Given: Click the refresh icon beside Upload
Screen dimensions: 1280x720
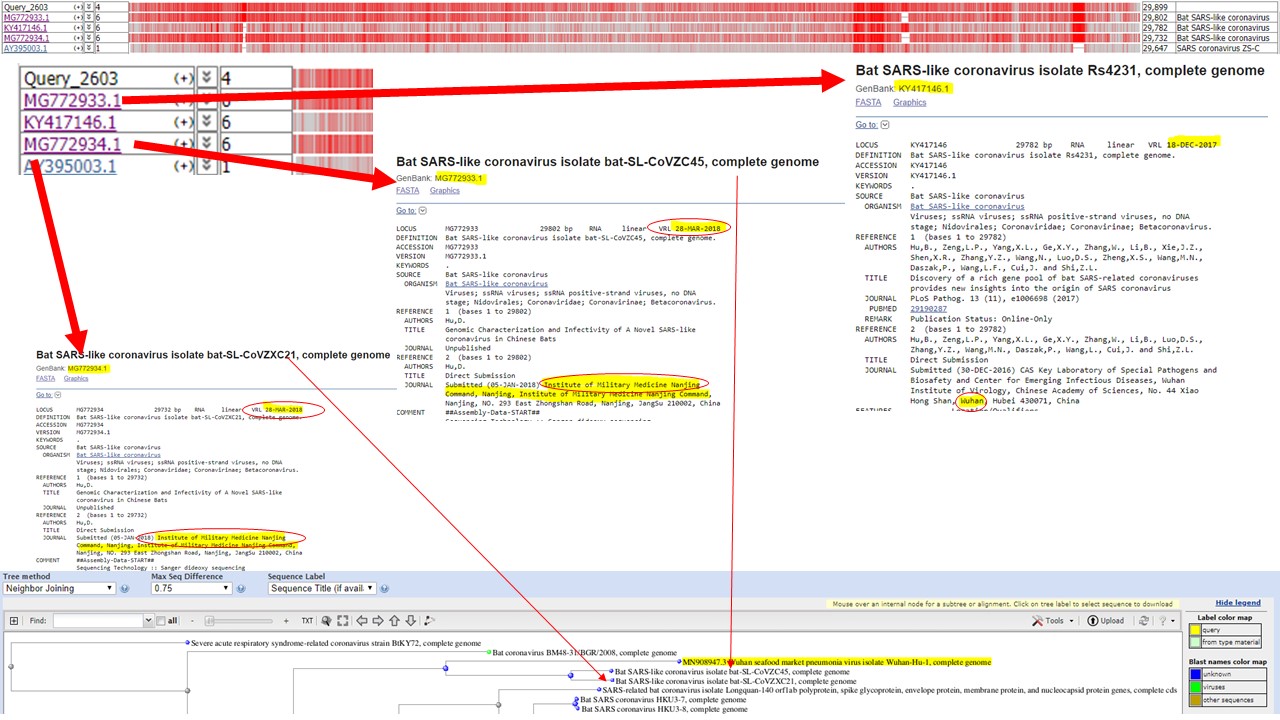Looking at the screenshot, I should click(1144, 621).
